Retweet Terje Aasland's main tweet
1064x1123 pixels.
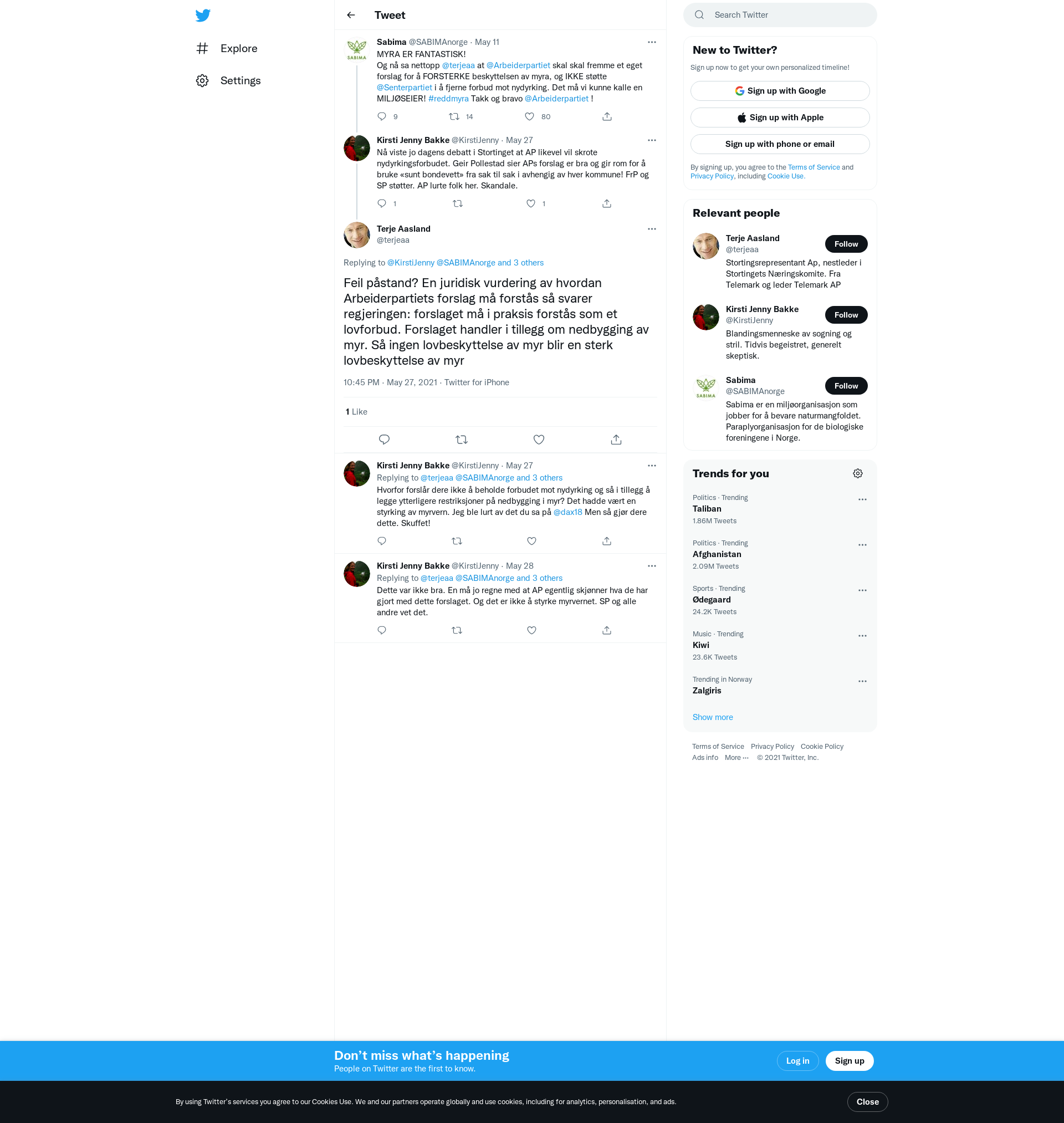pos(462,440)
